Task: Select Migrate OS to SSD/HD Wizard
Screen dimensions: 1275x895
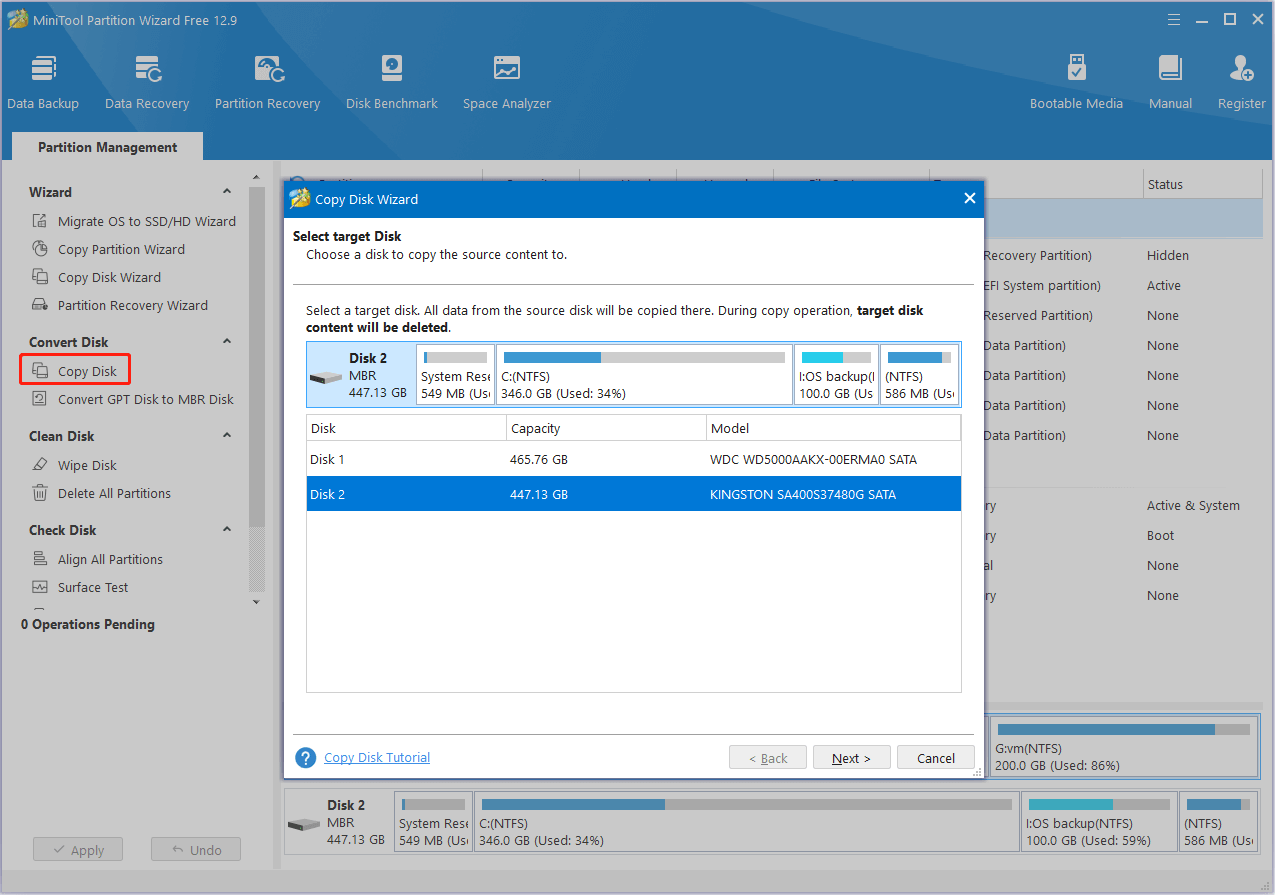Action: pyautogui.click(x=147, y=221)
